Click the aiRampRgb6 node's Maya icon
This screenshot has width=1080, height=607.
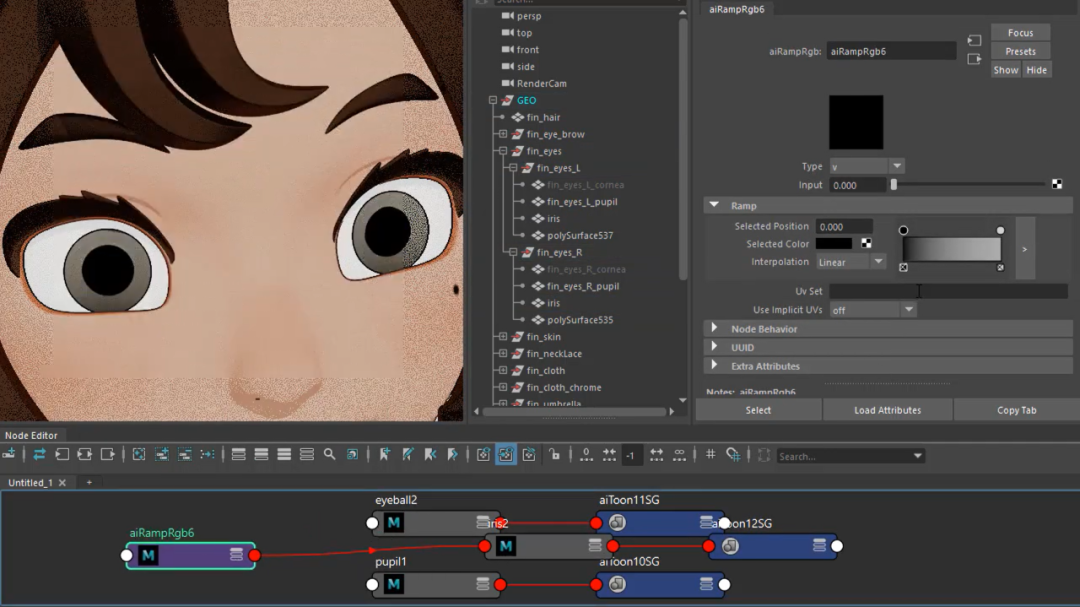click(148, 555)
